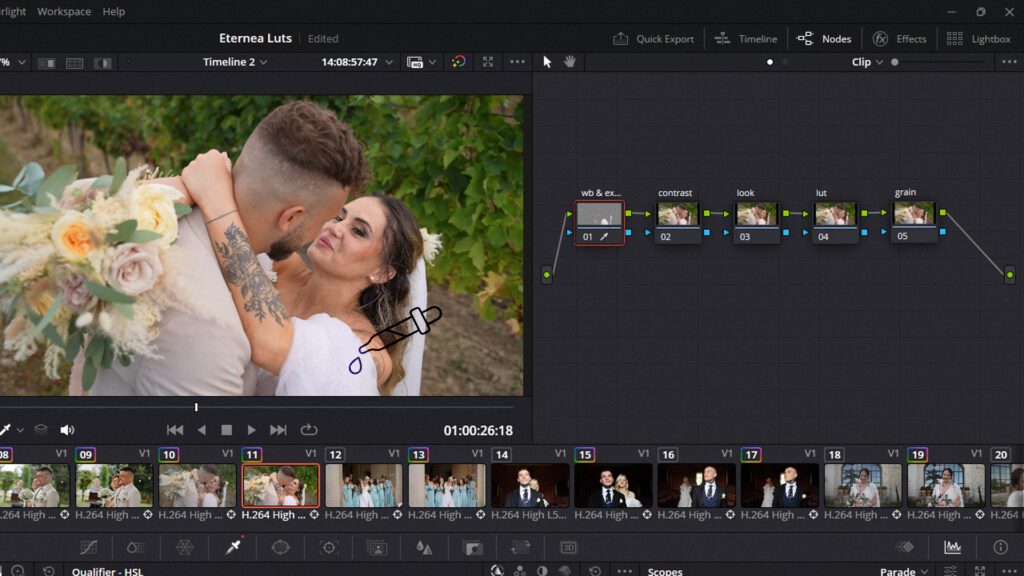Toggle the Lightbox view
This screenshot has width=1024, height=576.
[x=978, y=39]
